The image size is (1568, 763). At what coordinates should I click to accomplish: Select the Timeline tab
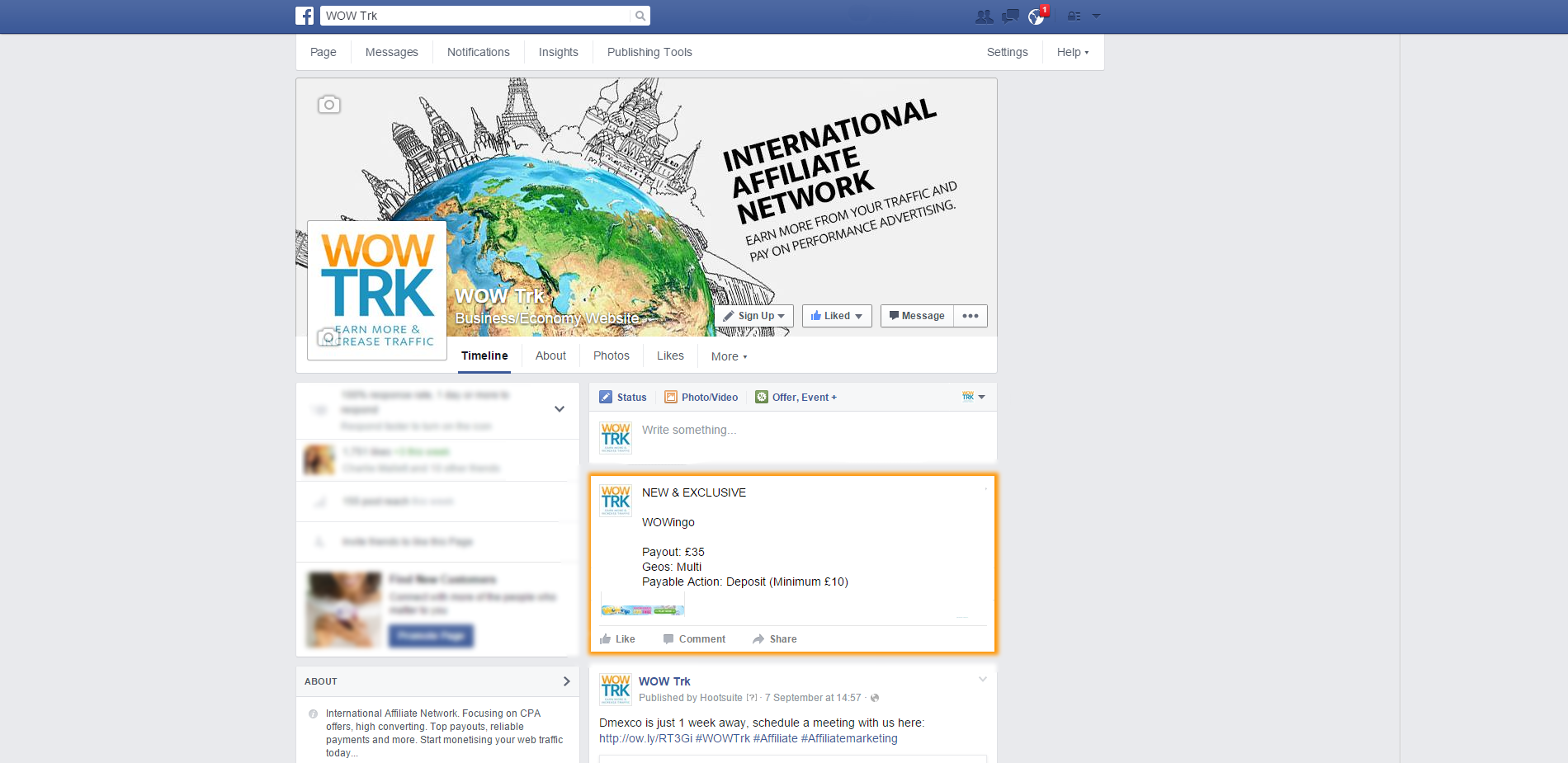484,356
